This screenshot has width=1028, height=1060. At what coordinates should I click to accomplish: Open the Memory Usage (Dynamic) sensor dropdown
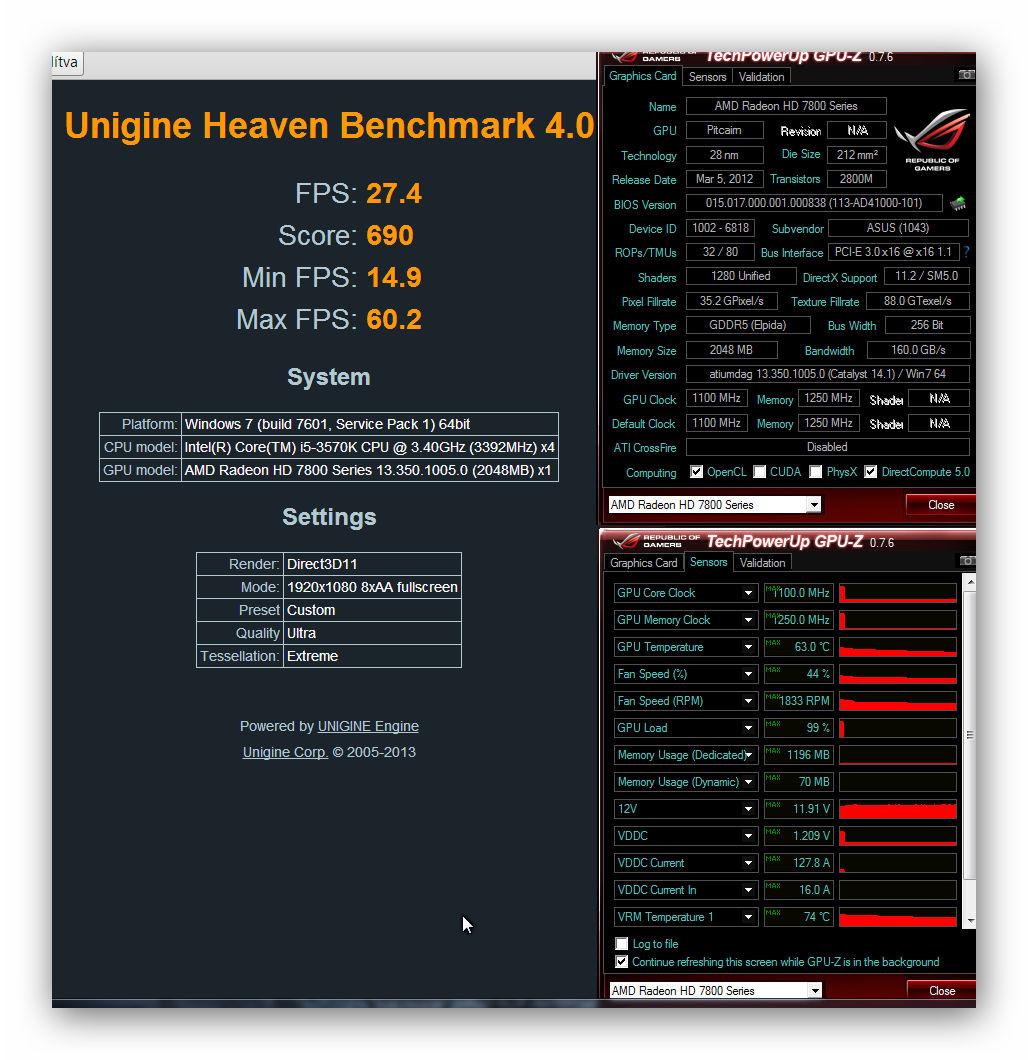748,782
